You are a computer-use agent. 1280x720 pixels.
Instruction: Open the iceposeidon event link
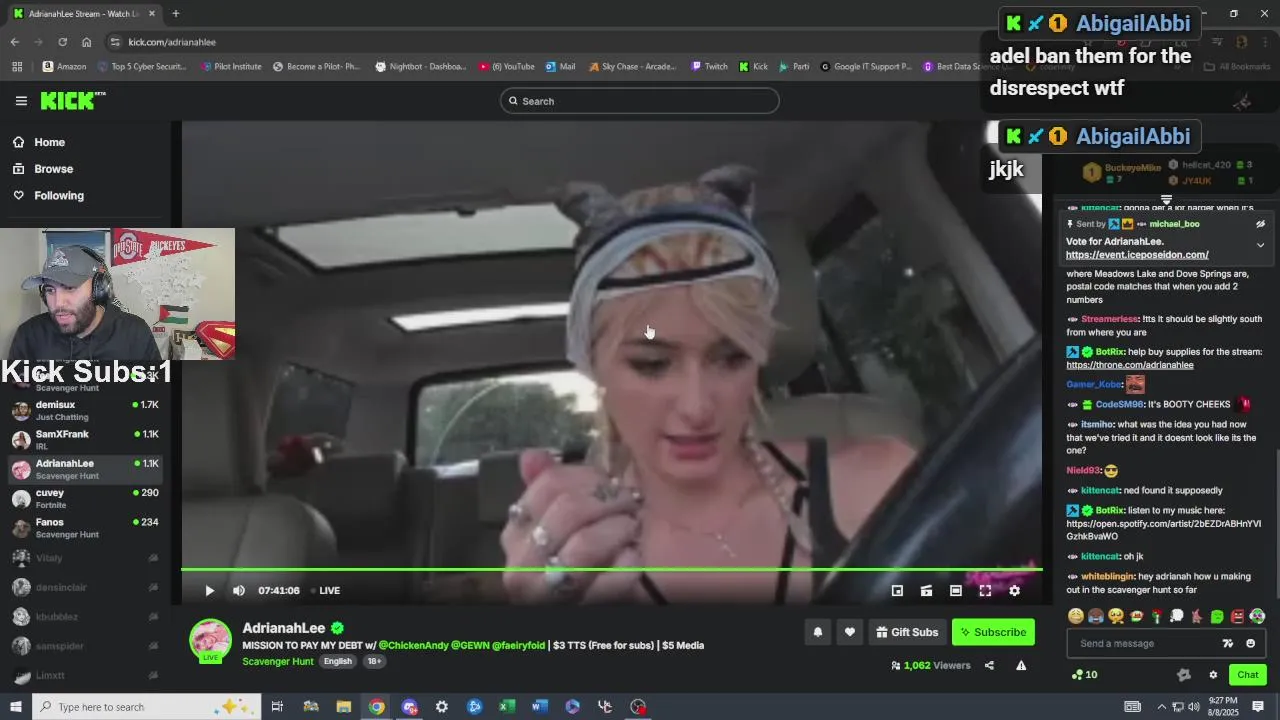pyautogui.click(x=1137, y=255)
